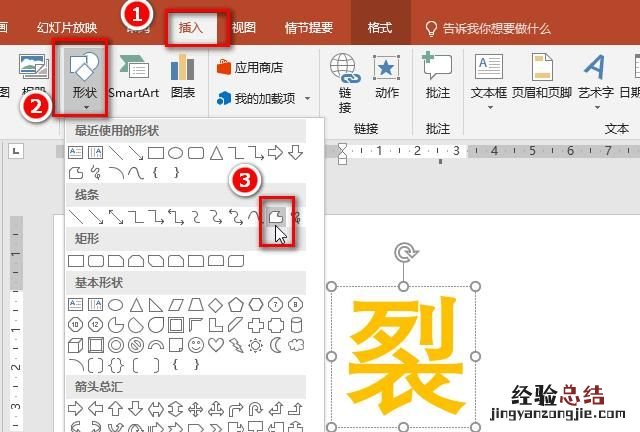
Task: Open the 文本框 text box dropdown
Action: click(489, 82)
